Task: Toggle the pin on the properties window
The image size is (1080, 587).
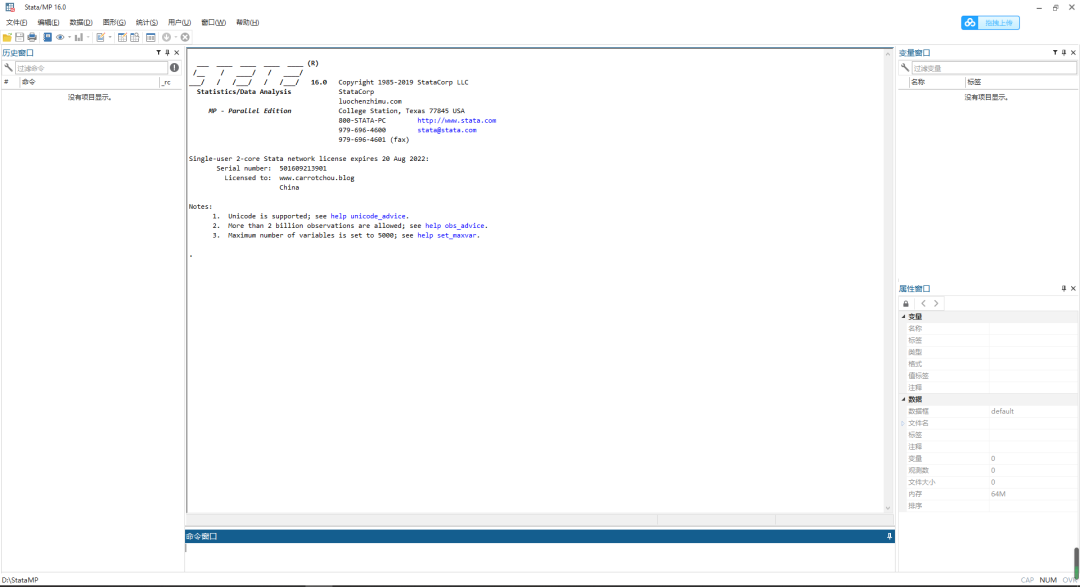Action: coord(1063,288)
